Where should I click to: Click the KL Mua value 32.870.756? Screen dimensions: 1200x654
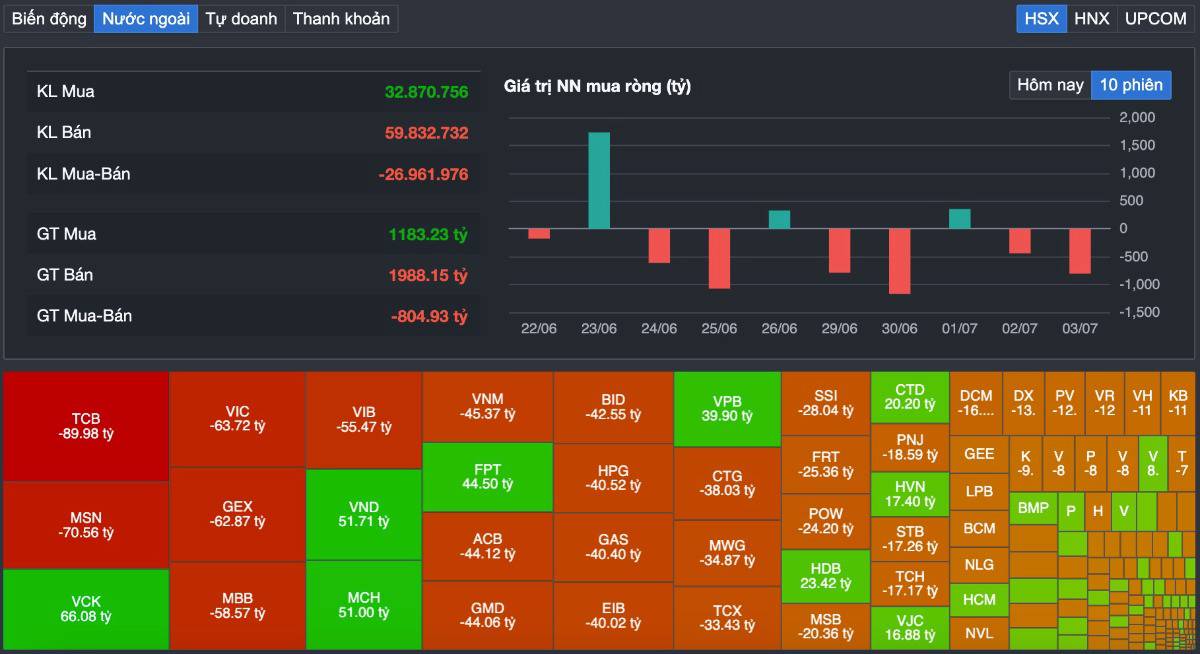pyautogui.click(x=426, y=91)
